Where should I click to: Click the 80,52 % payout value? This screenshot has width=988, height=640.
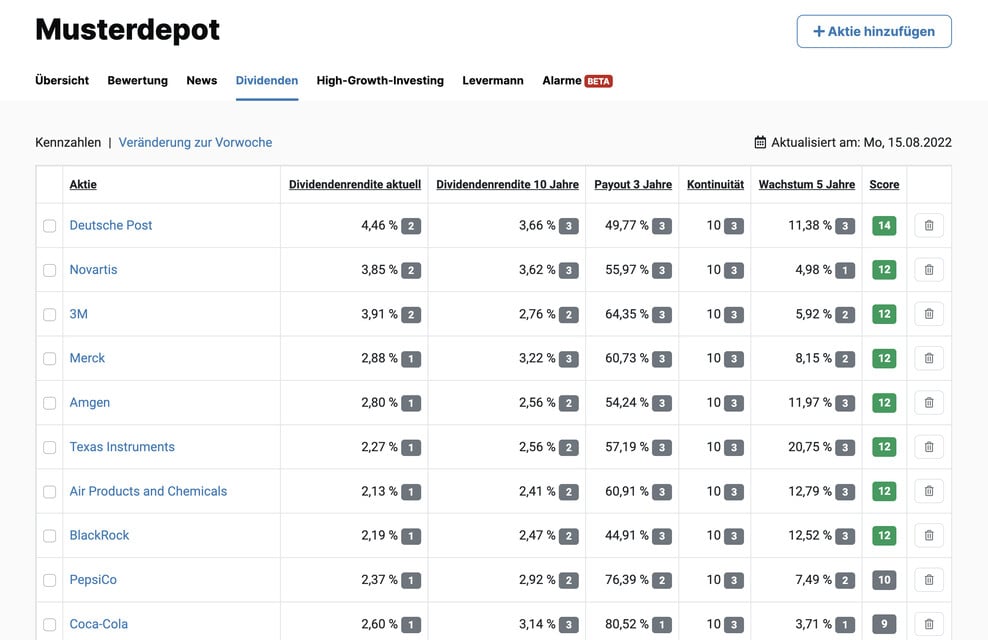(627, 624)
